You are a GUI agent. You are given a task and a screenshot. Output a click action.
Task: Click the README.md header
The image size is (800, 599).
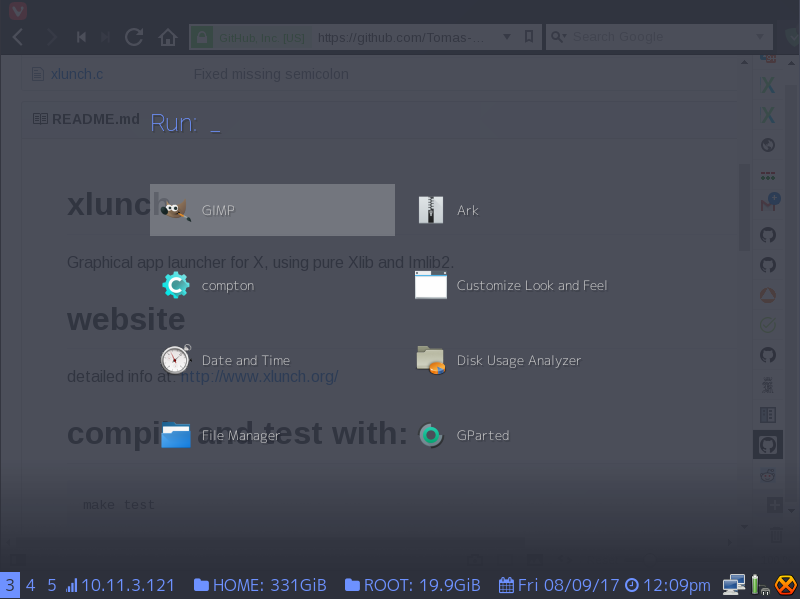[95, 119]
